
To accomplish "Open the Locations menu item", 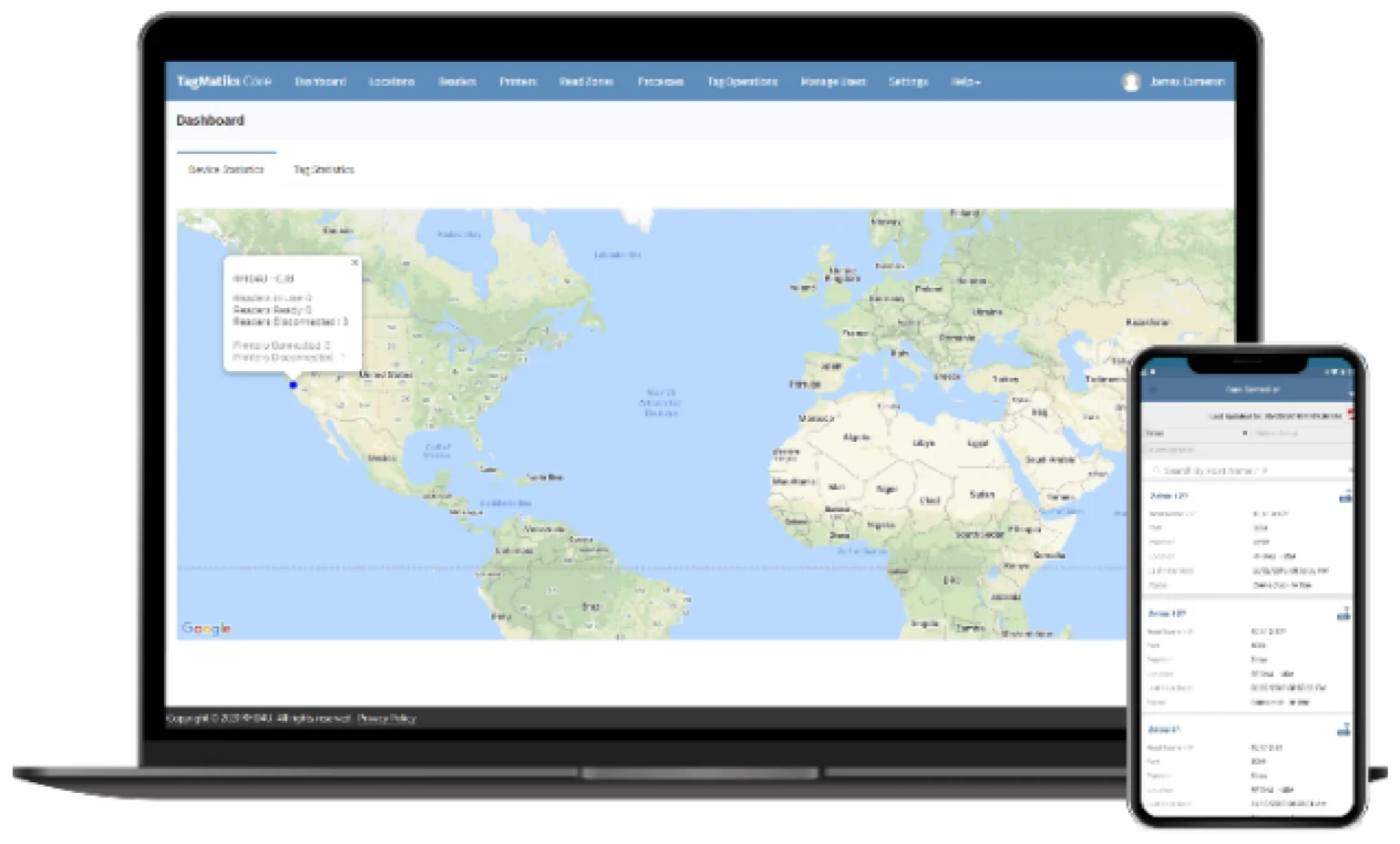I will click(x=392, y=82).
